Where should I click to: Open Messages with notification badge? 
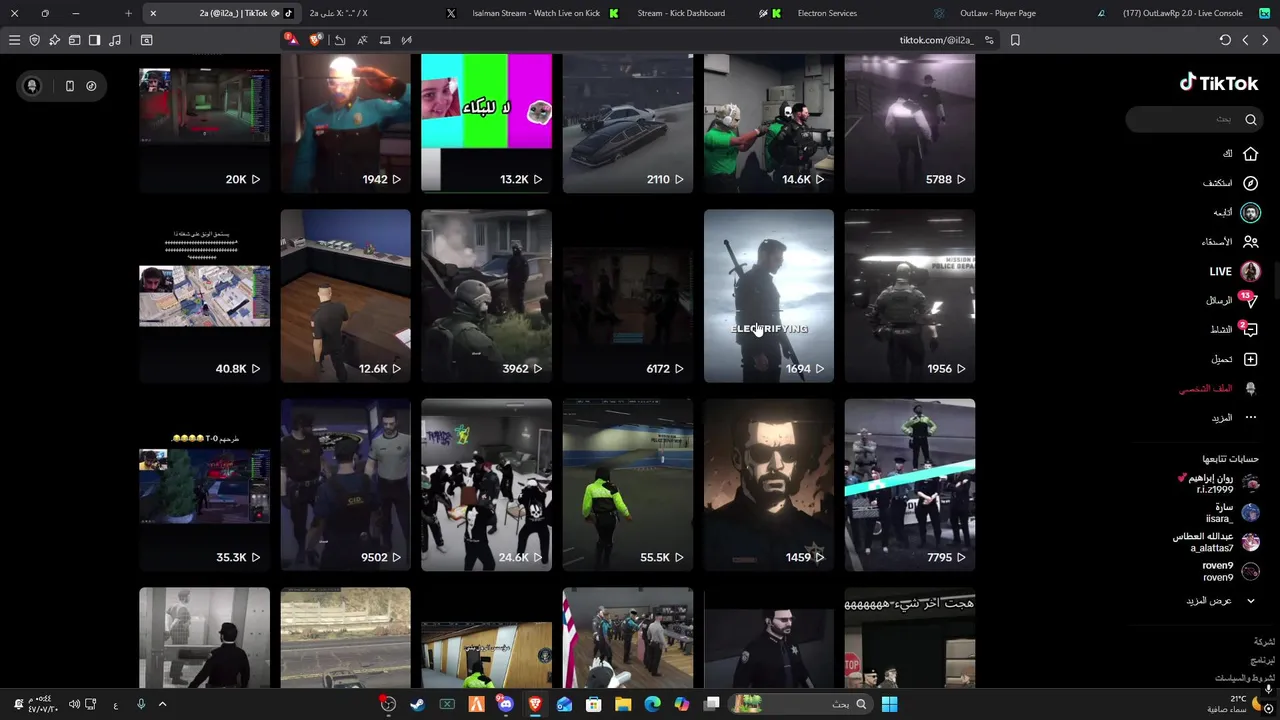(1234, 300)
